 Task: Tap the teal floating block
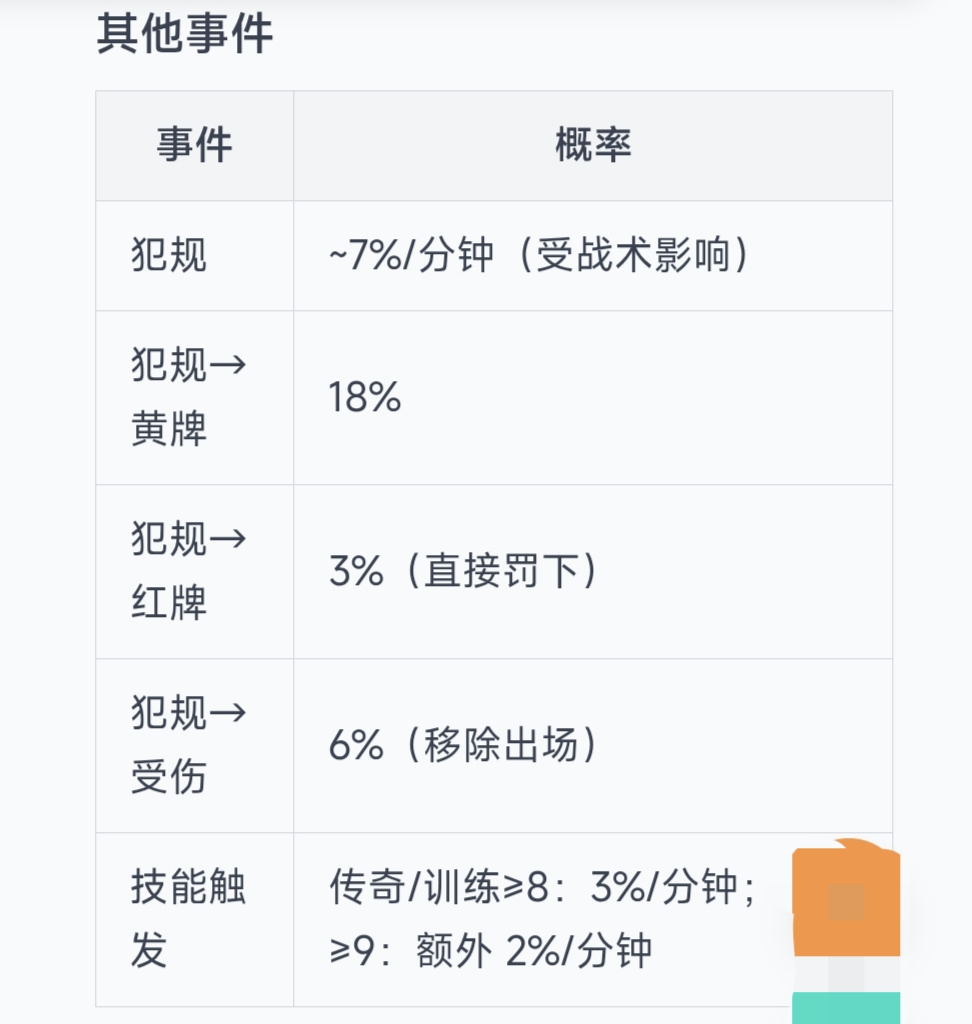click(x=846, y=1008)
